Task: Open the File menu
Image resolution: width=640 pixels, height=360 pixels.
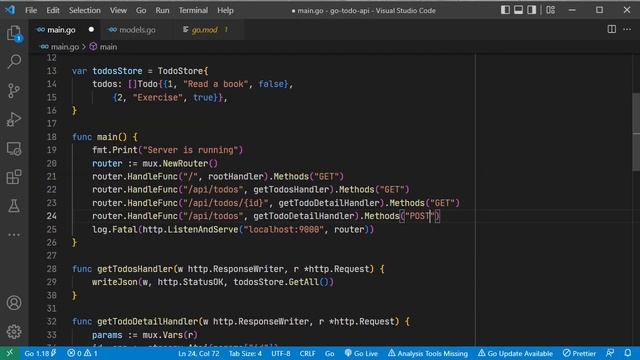Action: pos(31,11)
